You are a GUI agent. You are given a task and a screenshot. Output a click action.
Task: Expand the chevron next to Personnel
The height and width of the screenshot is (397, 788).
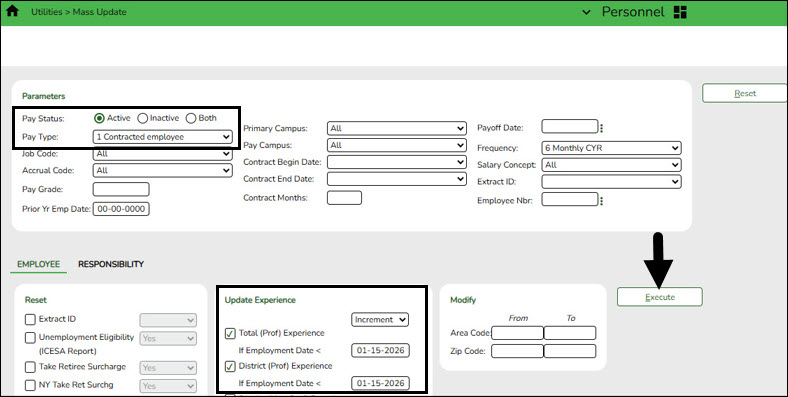tap(586, 12)
